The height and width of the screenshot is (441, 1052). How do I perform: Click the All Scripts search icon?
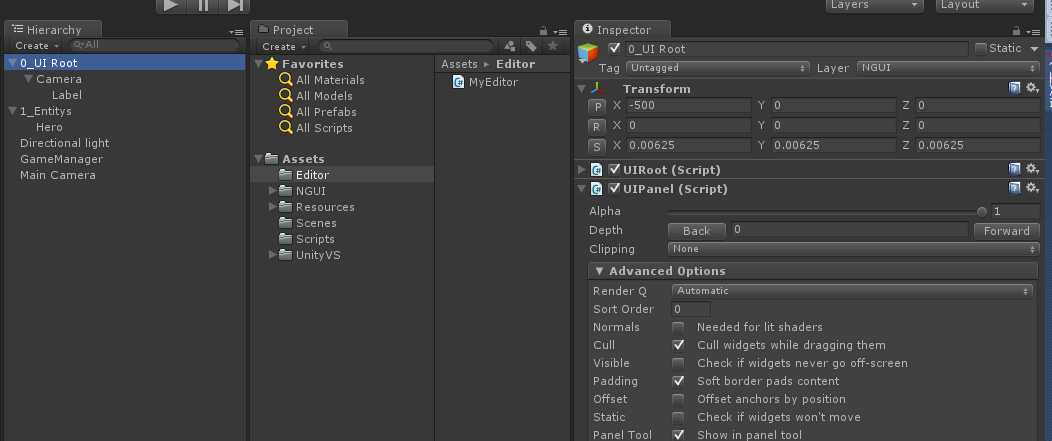click(286, 128)
